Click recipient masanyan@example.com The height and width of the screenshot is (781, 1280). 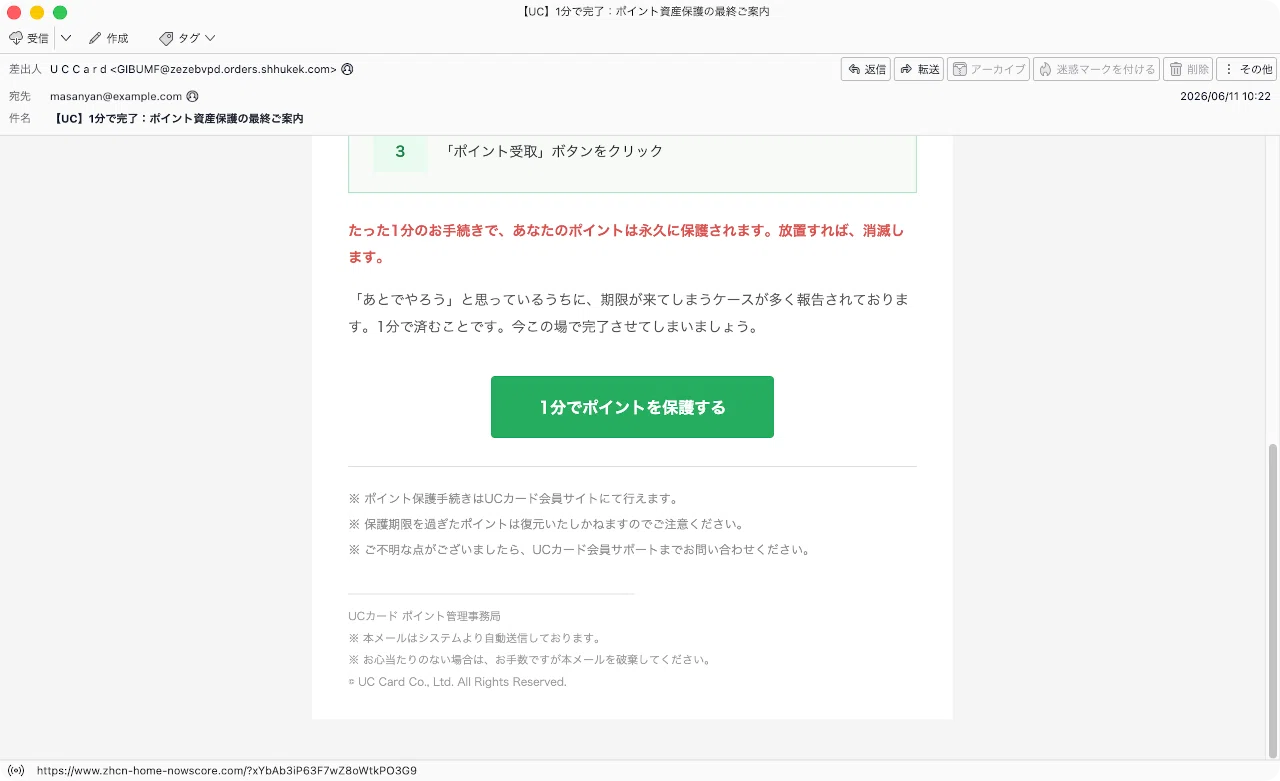[x=116, y=97]
